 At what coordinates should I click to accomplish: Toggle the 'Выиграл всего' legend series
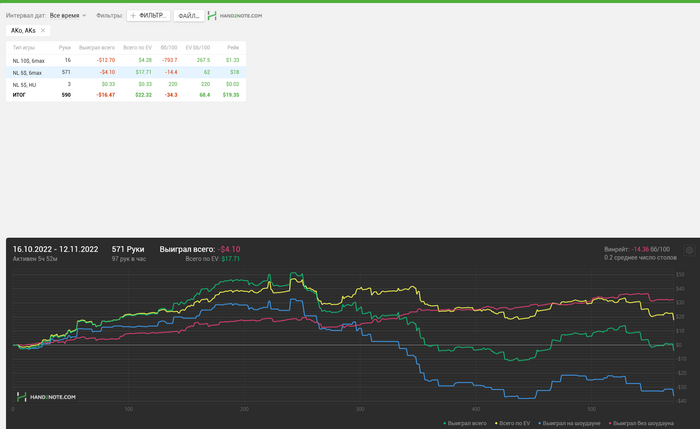(x=465, y=423)
